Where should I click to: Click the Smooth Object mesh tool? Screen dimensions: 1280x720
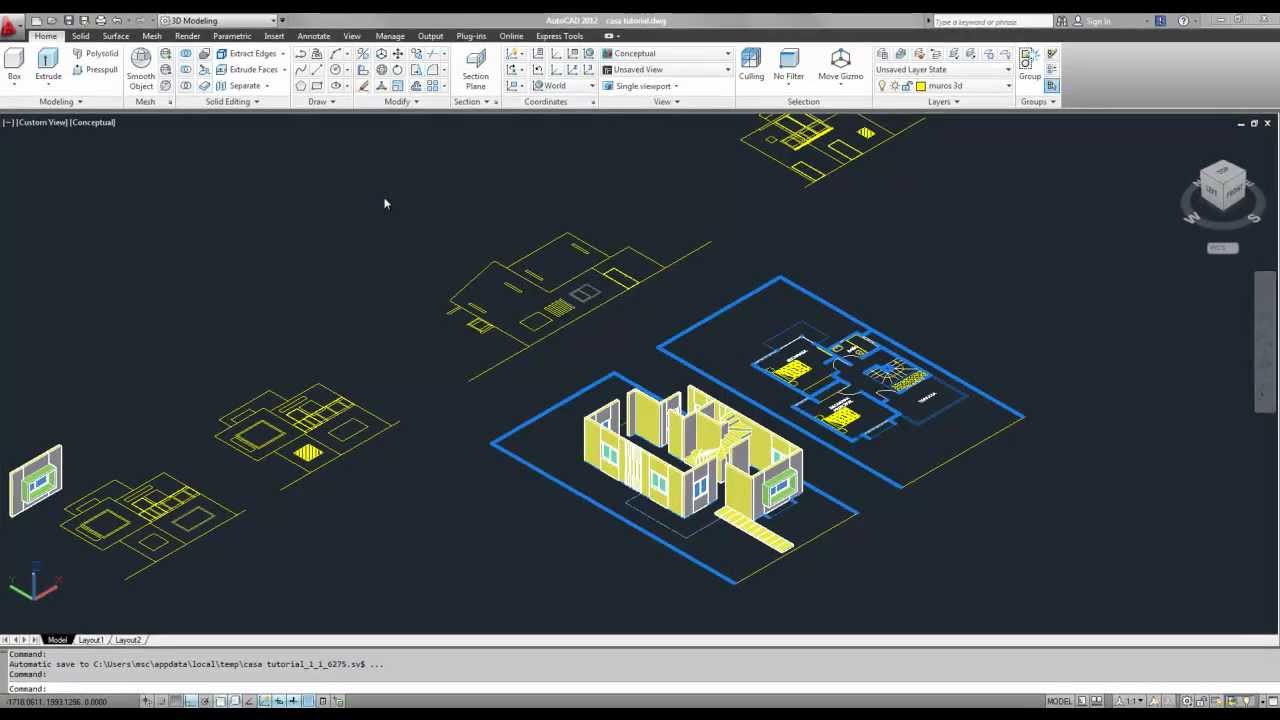pos(141,69)
